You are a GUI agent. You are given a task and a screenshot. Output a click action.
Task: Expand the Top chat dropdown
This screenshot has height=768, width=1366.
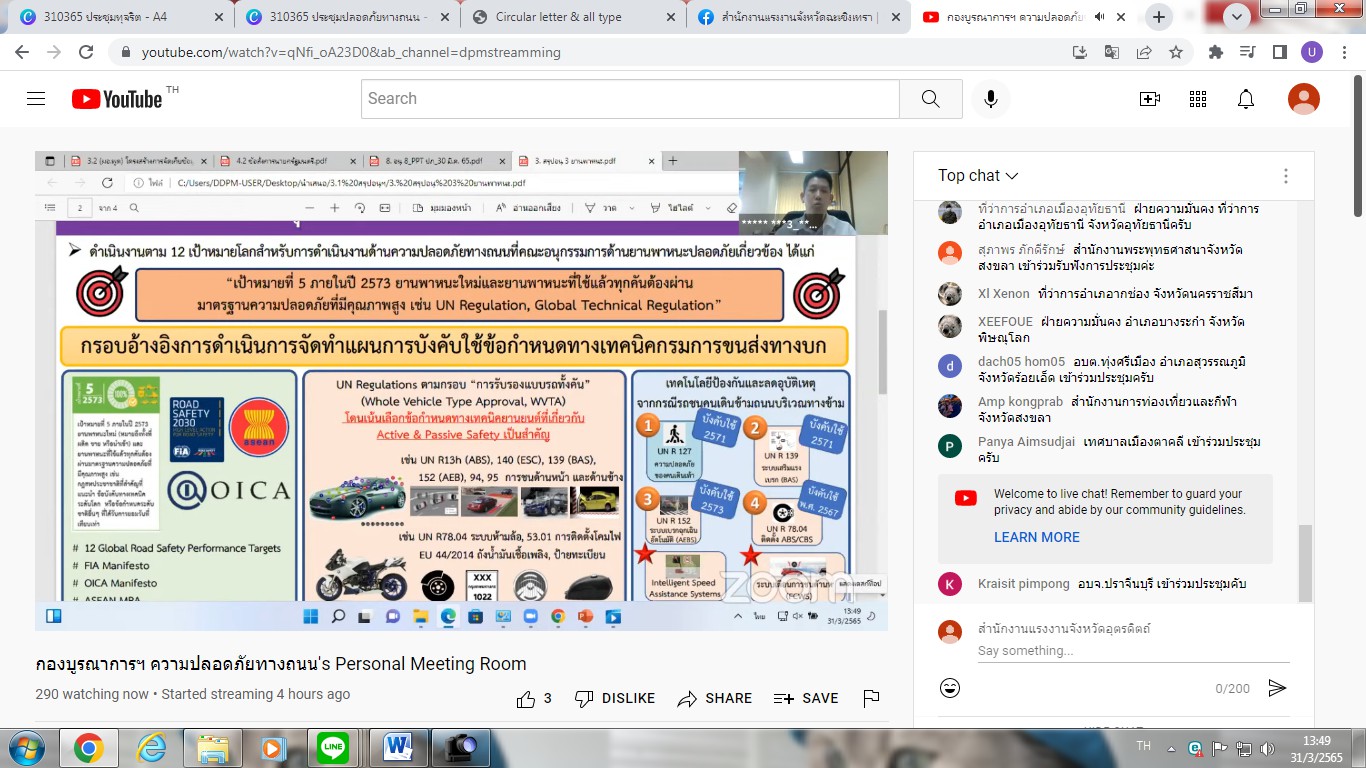978,176
